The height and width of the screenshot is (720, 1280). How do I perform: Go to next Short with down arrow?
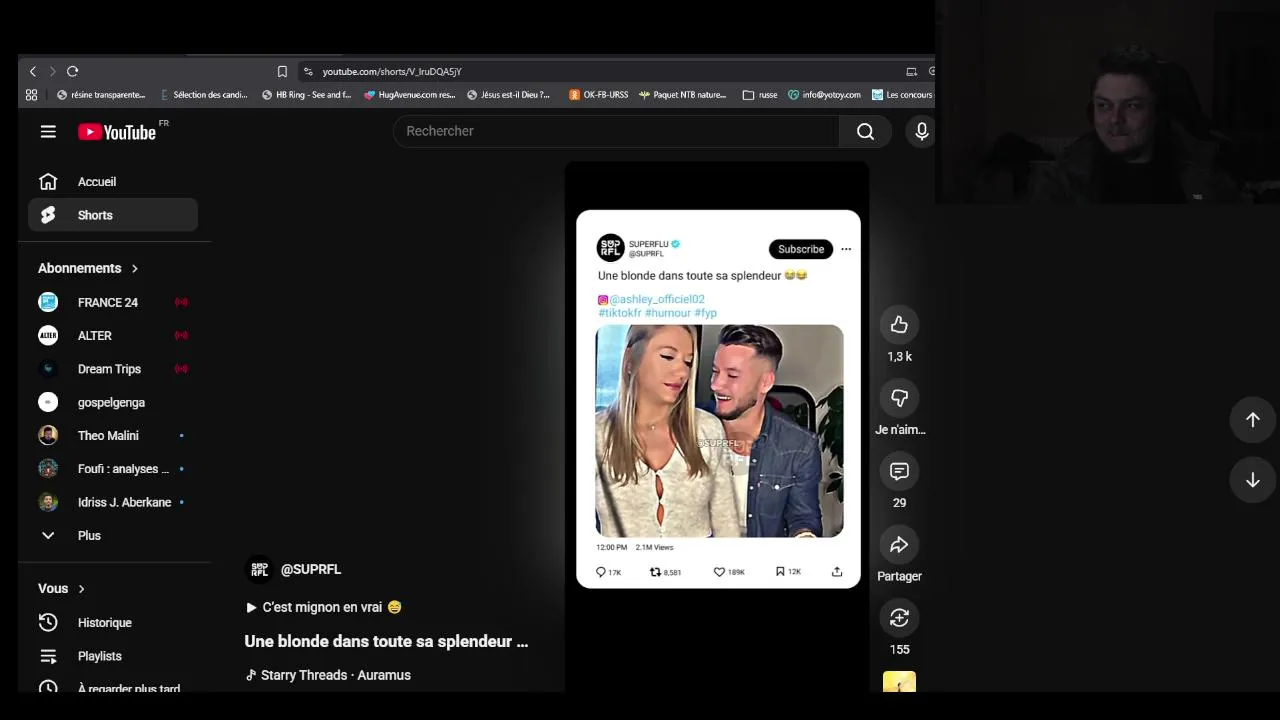pyautogui.click(x=1252, y=480)
